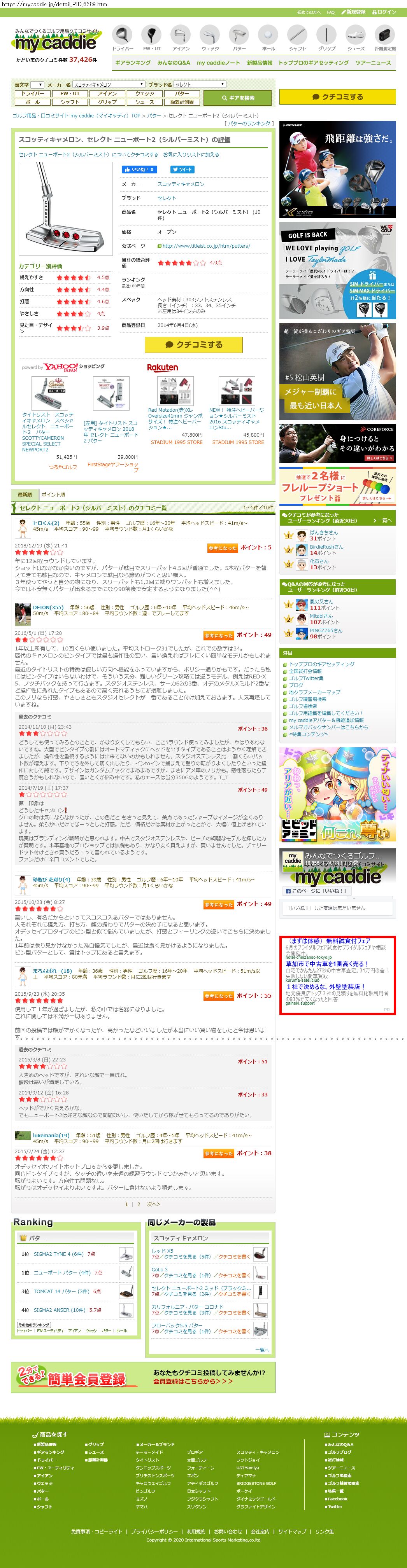Toggle the パター filter in gear search

[x=182, y=94]
